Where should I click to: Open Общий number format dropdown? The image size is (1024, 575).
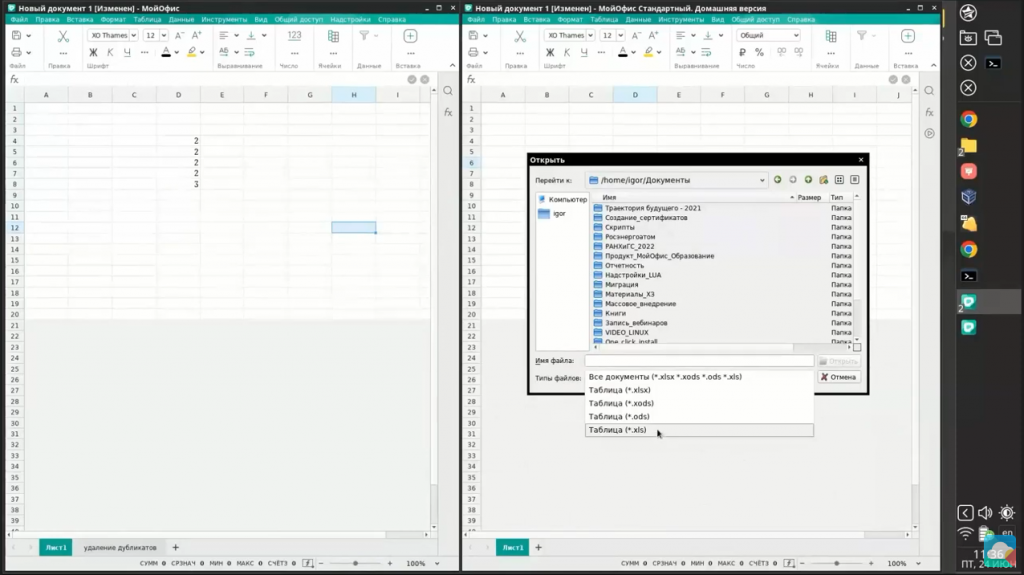768,35
